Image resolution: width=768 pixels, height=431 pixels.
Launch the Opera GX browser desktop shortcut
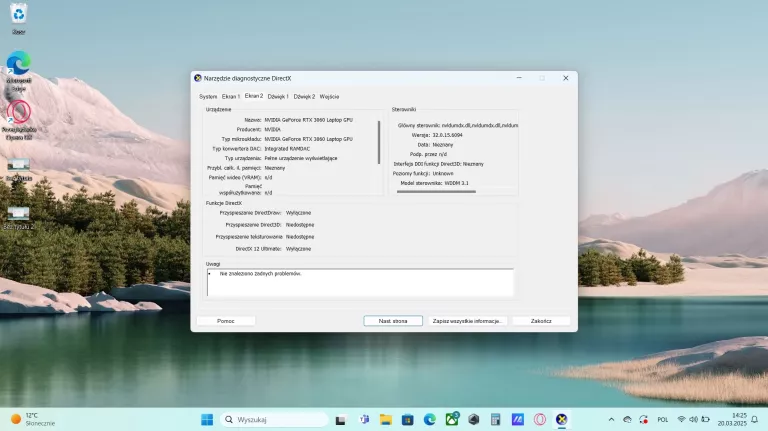[x=19, y=120]
